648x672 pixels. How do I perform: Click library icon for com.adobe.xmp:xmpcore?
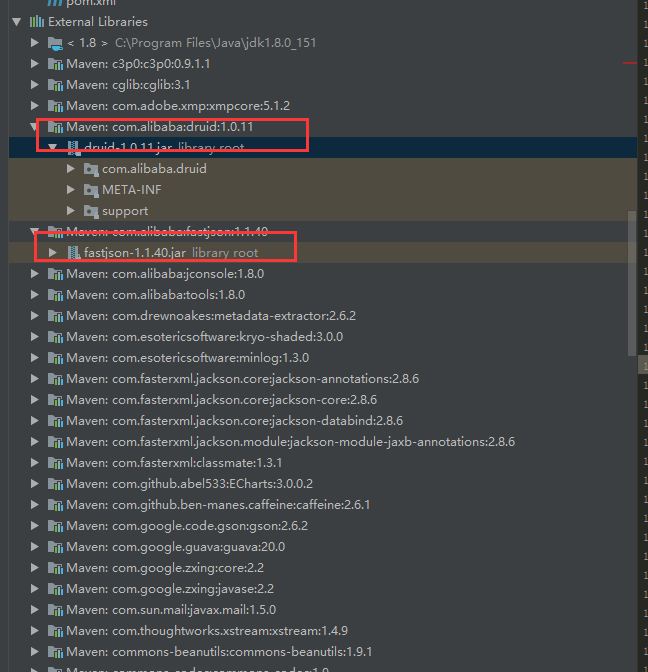point(55,106)
